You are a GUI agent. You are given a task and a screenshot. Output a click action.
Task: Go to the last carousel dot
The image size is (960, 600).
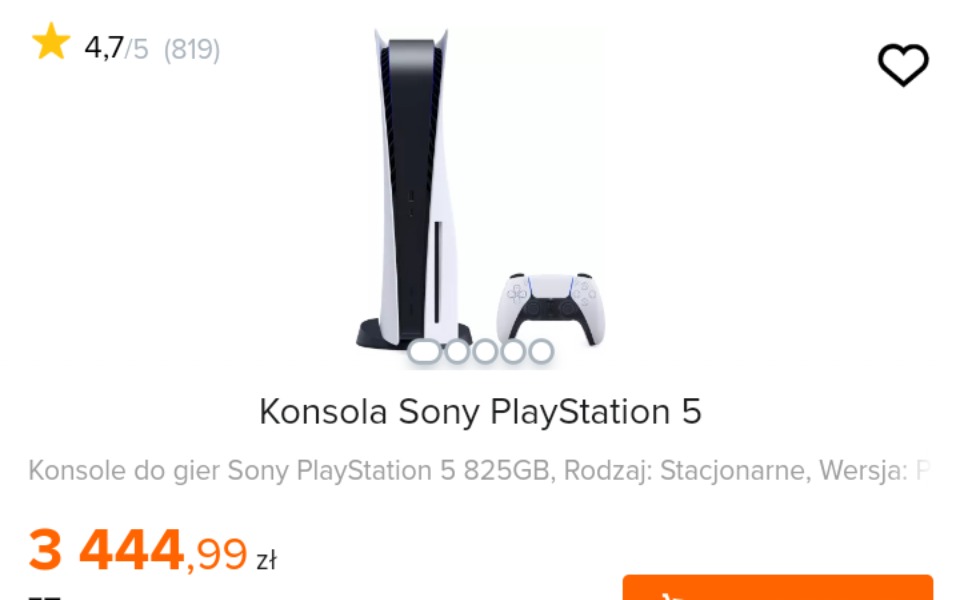(x=541, y=351)
